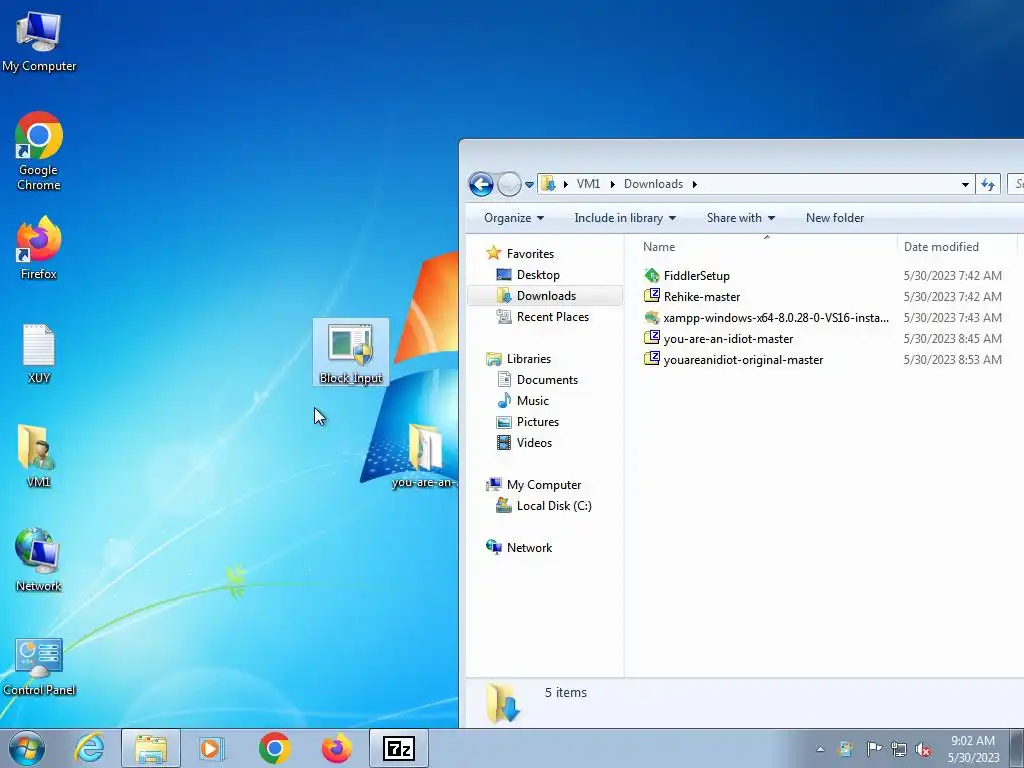Switch to Windows Explorer in taskbar
The width and height of the screenshot is (1024, 768).
pos(151,748)
